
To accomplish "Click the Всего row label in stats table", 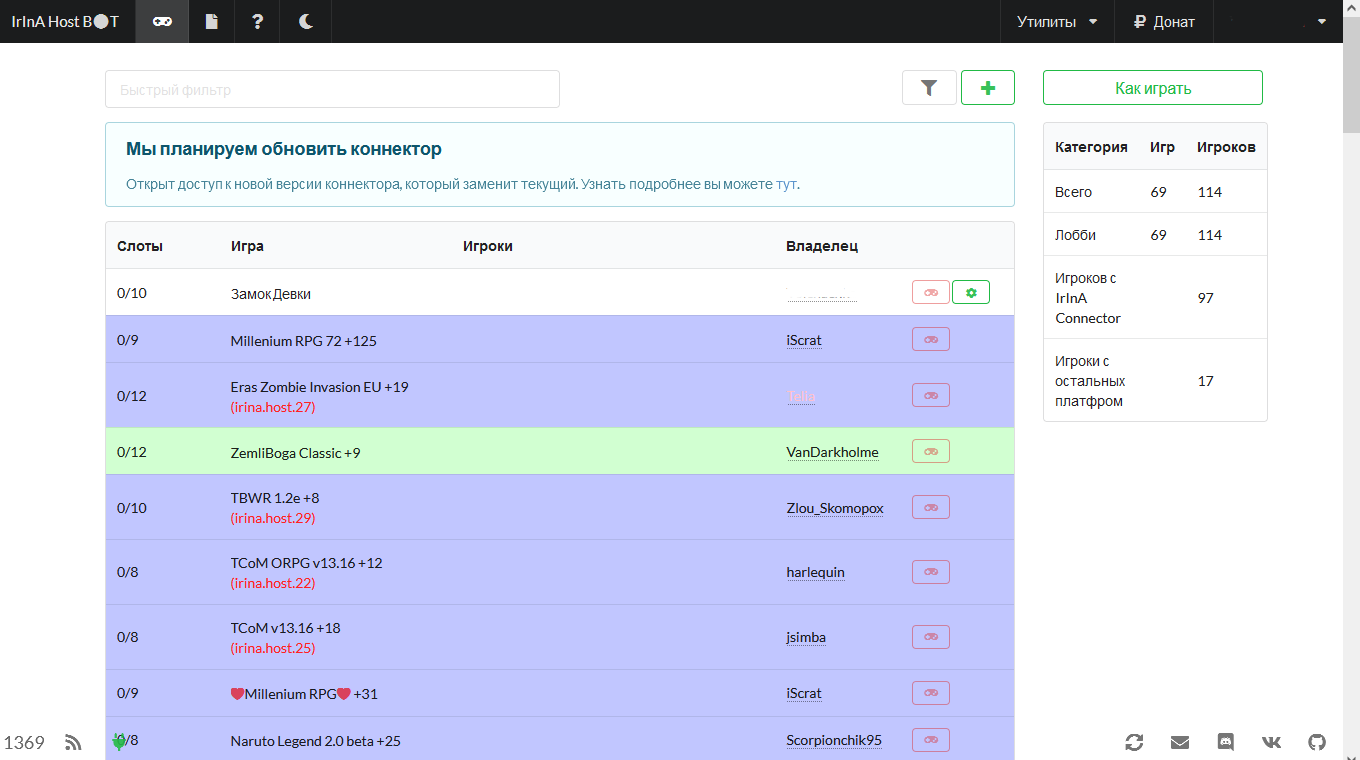I will pos(1074,192).
